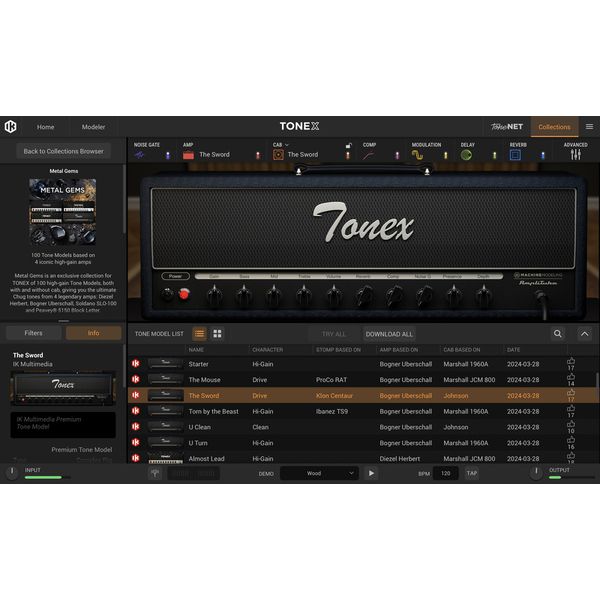Like The Mouse tone model
This screenshot has width=600, height=600.
(x=571, y=377)
